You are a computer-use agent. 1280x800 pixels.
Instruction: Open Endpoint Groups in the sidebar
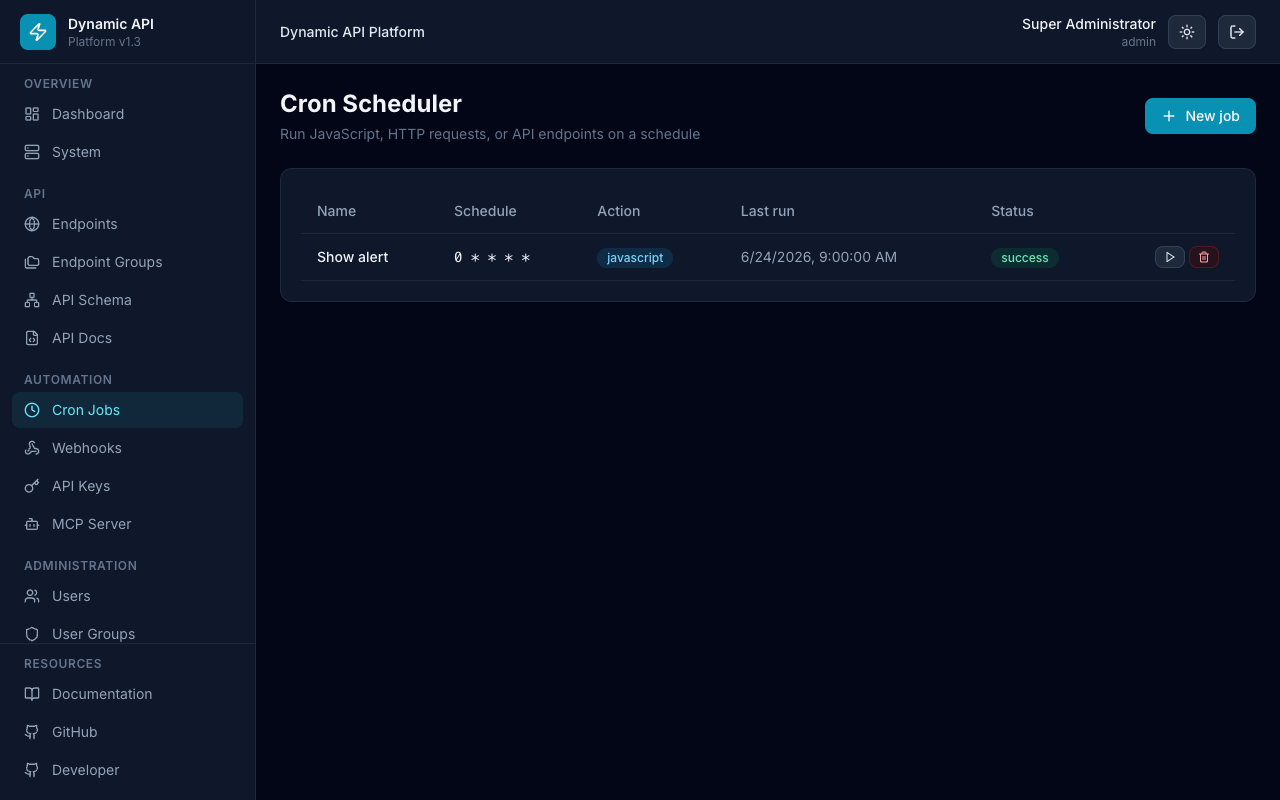pos(127,262)
